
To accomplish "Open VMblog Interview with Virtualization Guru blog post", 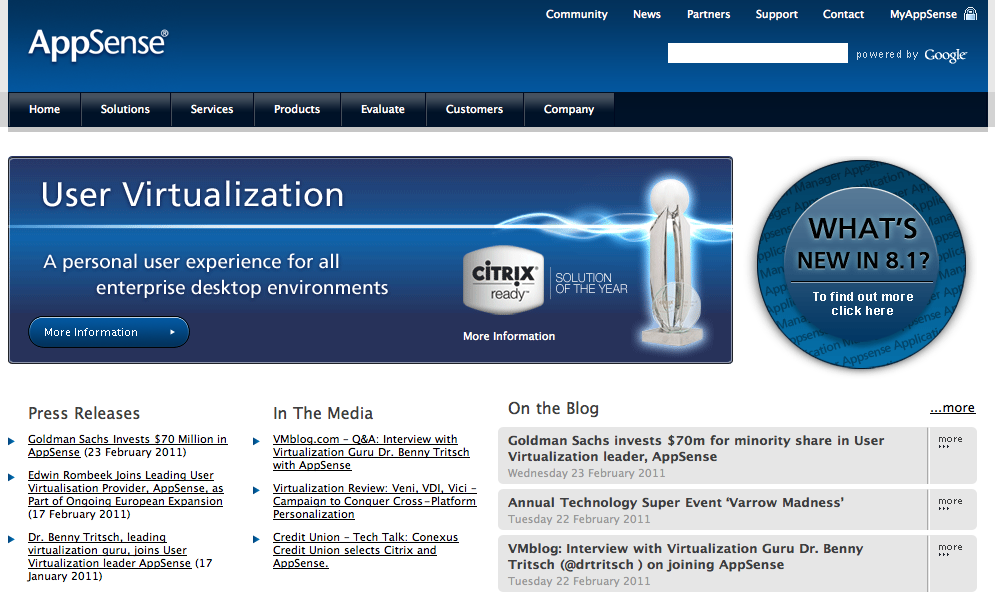I will pyautogui.click(x=685, y=556).
